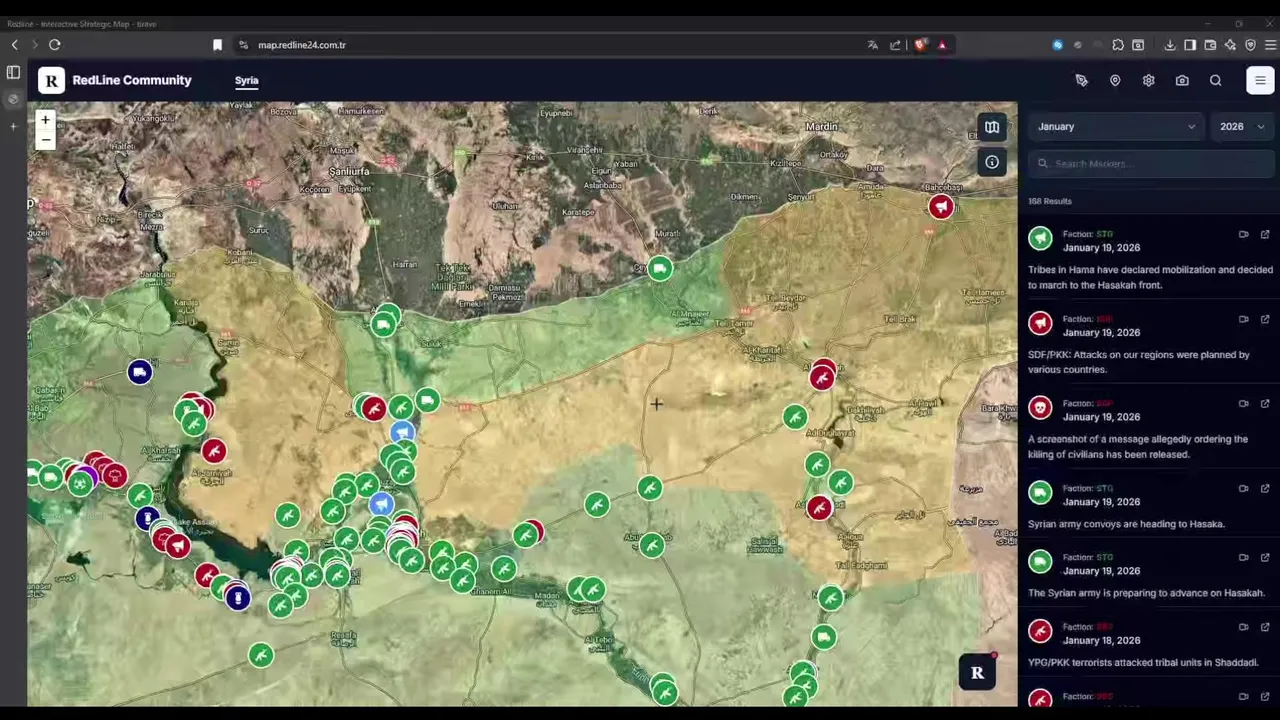1280x720 pixels.
Task: Open SDF/PKK attacks entry external link
Action: 1265,319
